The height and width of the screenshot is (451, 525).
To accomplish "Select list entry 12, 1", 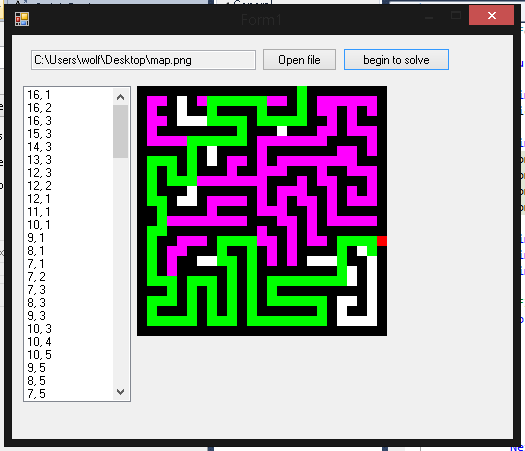I will 39,199.
